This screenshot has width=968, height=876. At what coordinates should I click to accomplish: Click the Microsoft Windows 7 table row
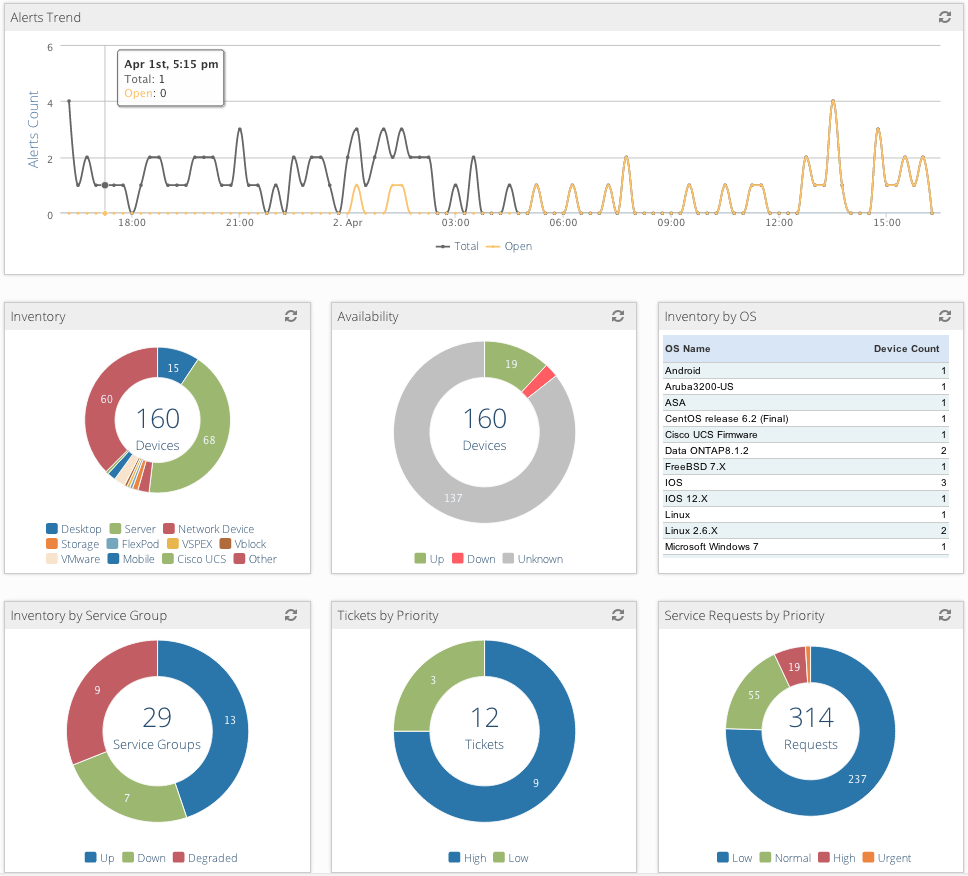coord(805,547)
